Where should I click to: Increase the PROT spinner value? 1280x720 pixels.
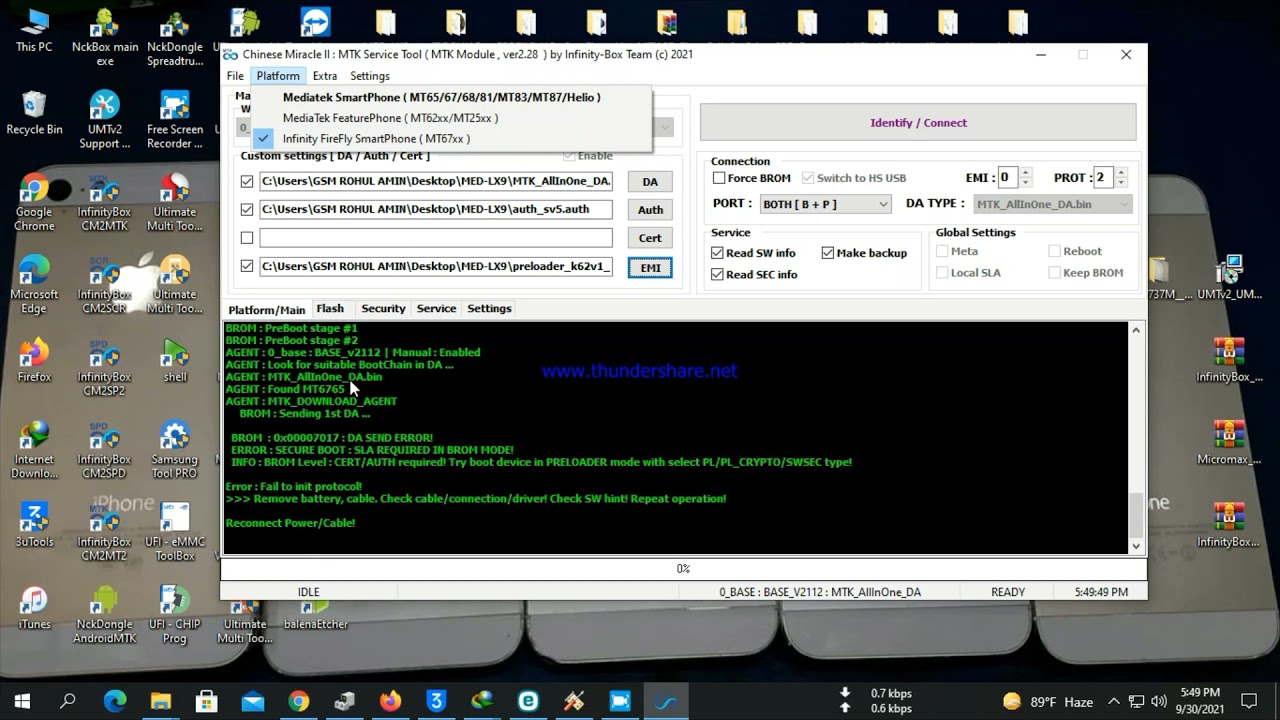[1121, 173]
